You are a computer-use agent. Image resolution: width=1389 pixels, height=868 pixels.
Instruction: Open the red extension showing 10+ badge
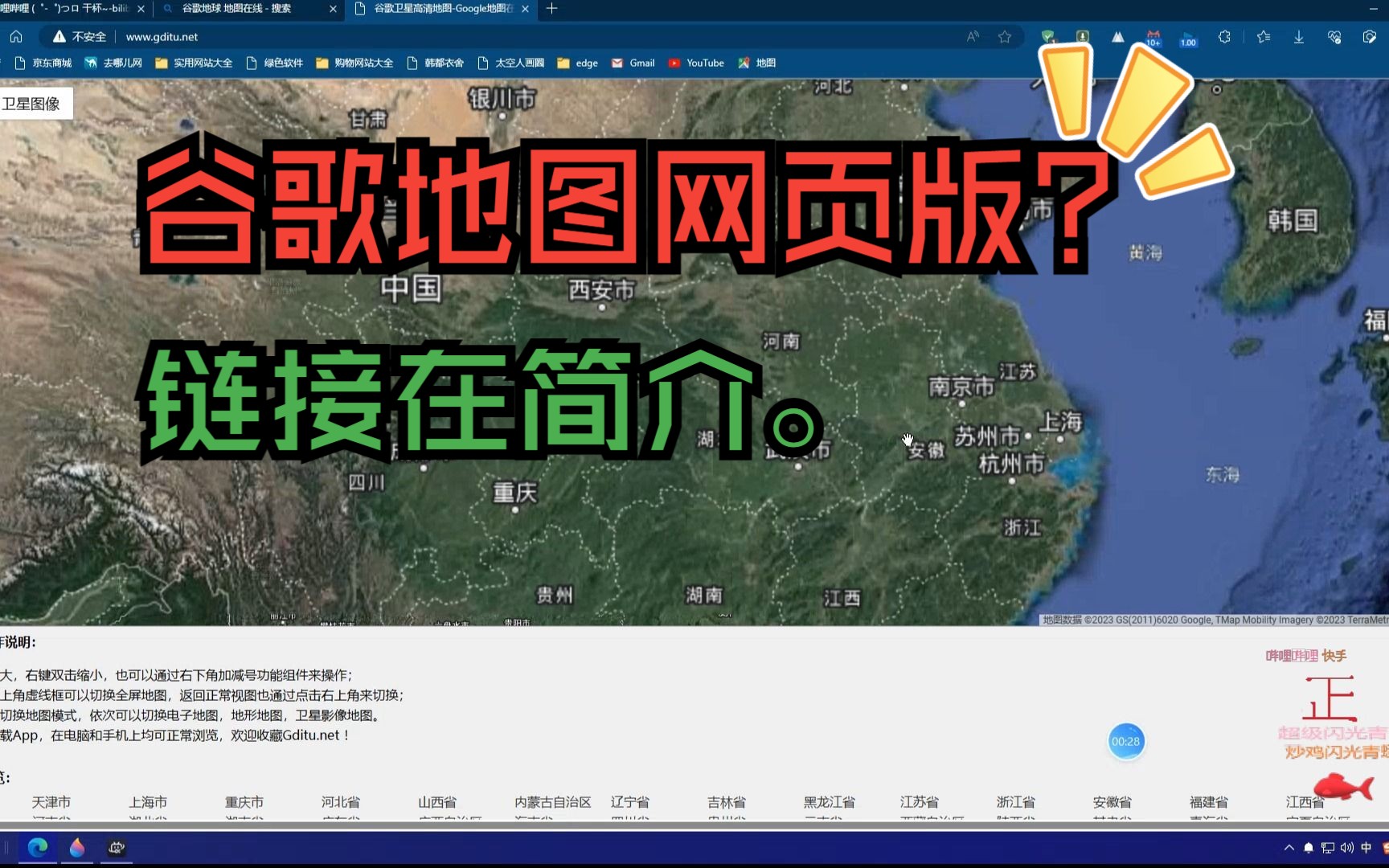click(1153, 38)
